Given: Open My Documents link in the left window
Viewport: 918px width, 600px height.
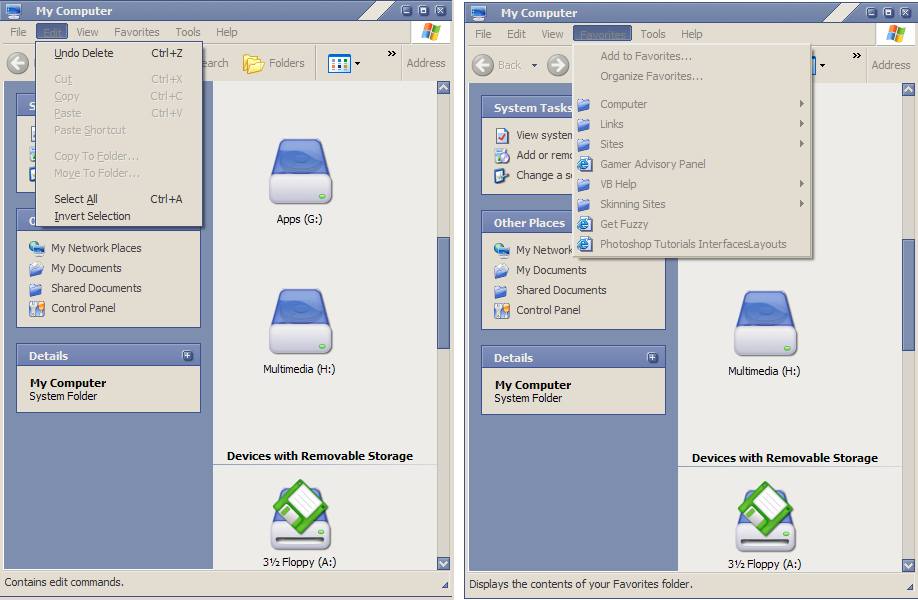Looking at the screenshot, I should (75, 268).
